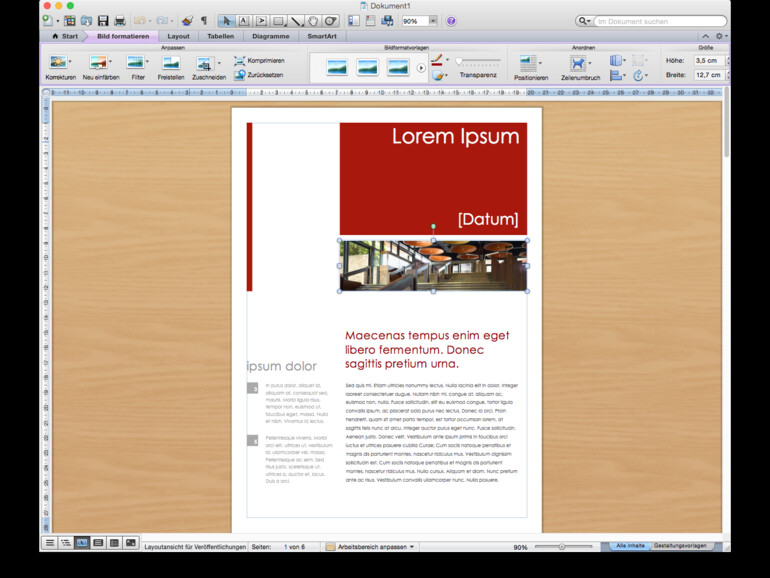This screenshot has width=770, height=578.
Task: Open the zoom percentage dropdown in toolbar
Action: pos(432,20)
